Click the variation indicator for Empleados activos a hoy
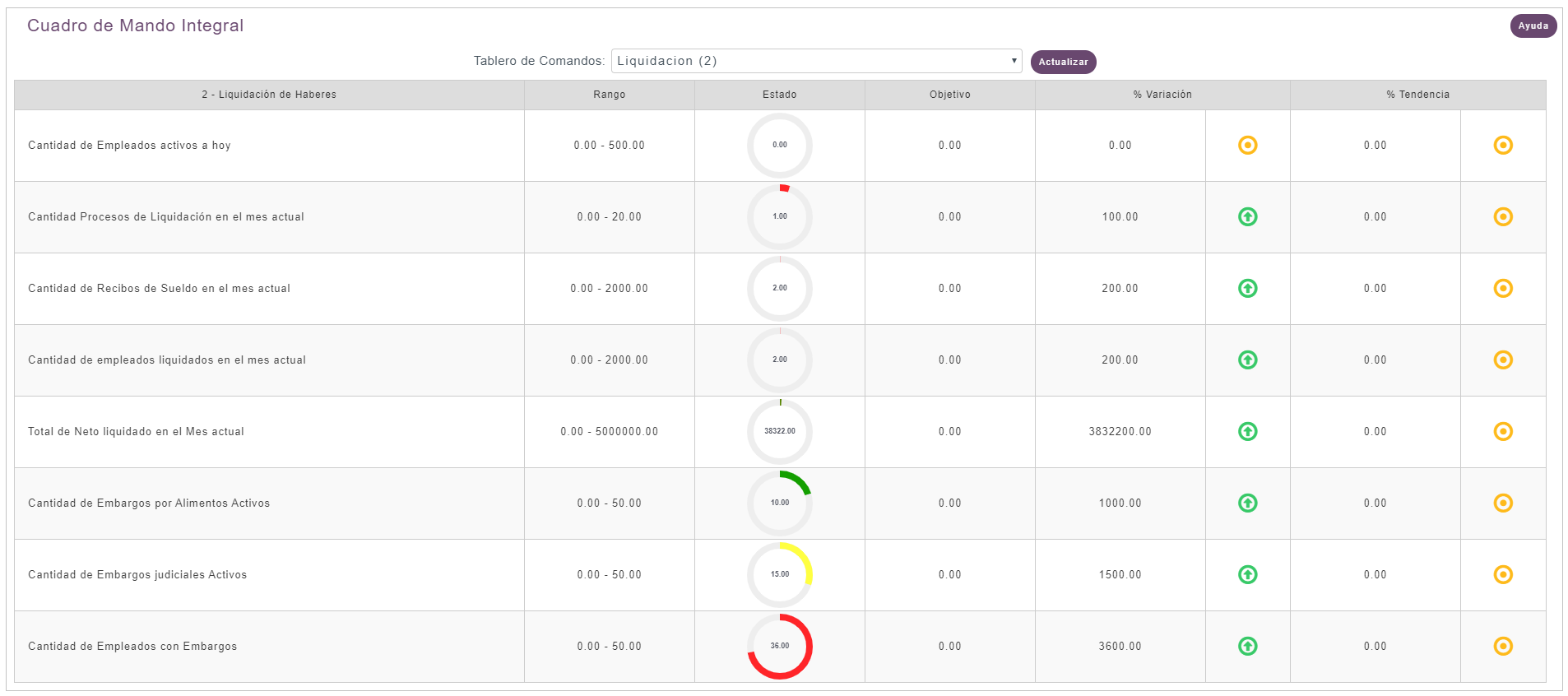This screenshot has height=696, width=1568. tap(1247, 146)
